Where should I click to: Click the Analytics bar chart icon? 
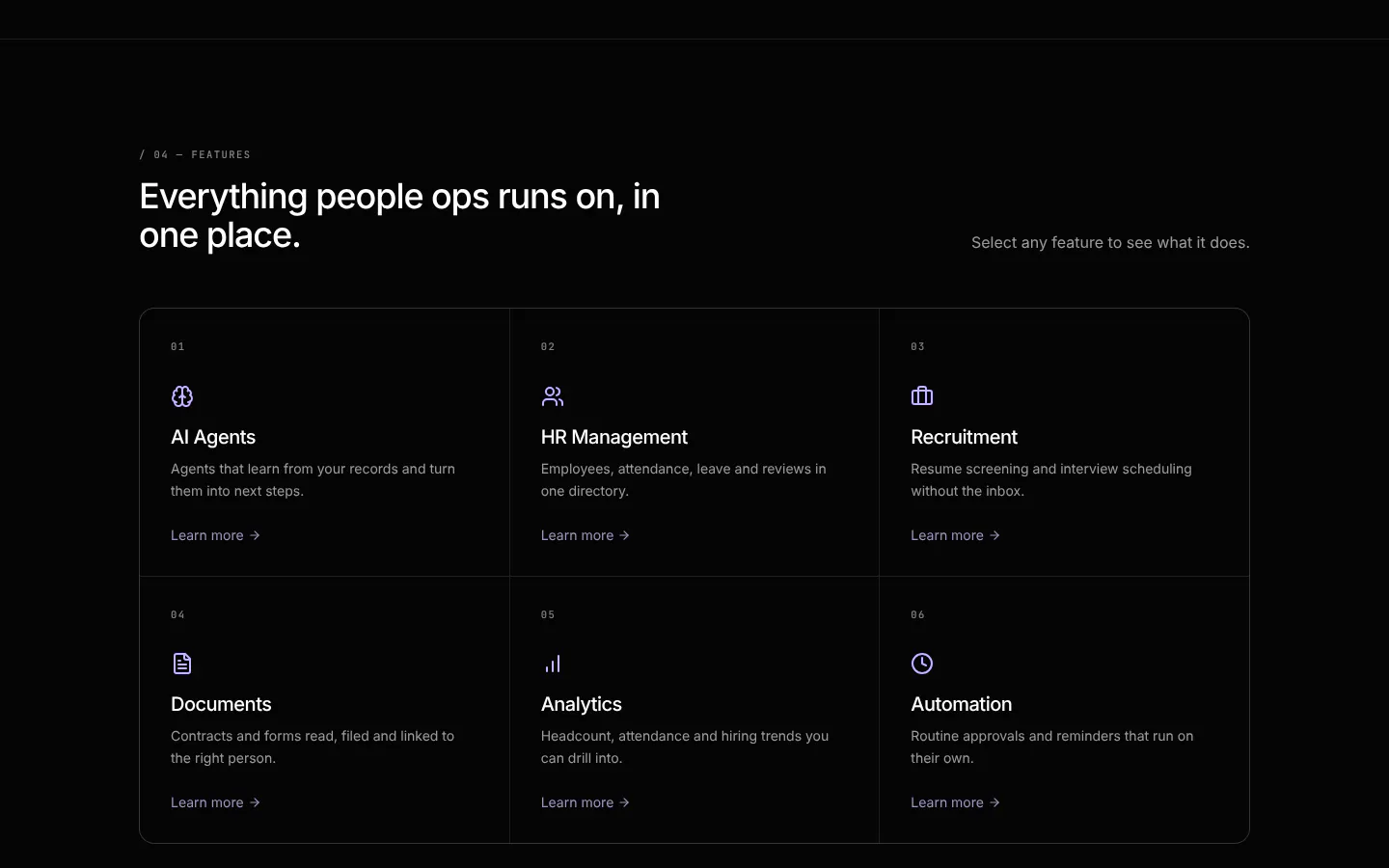click(553, 664)
